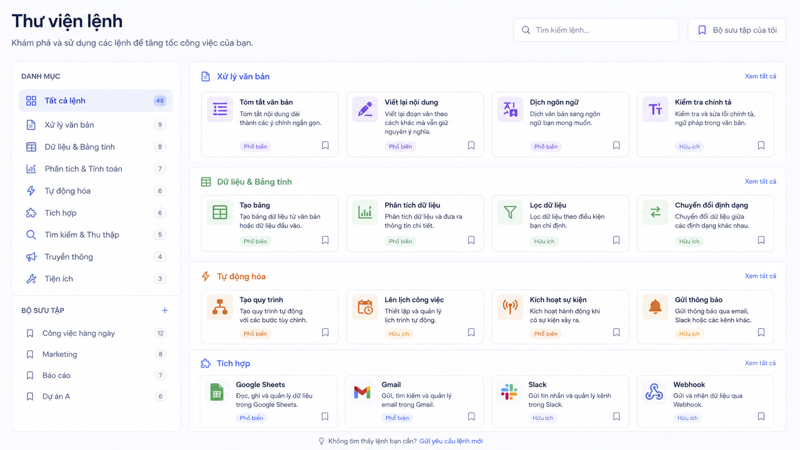Viewport: 800px width, 450px height.
Task: Add new collection with plus icon
Action: (x=164, y=310)
